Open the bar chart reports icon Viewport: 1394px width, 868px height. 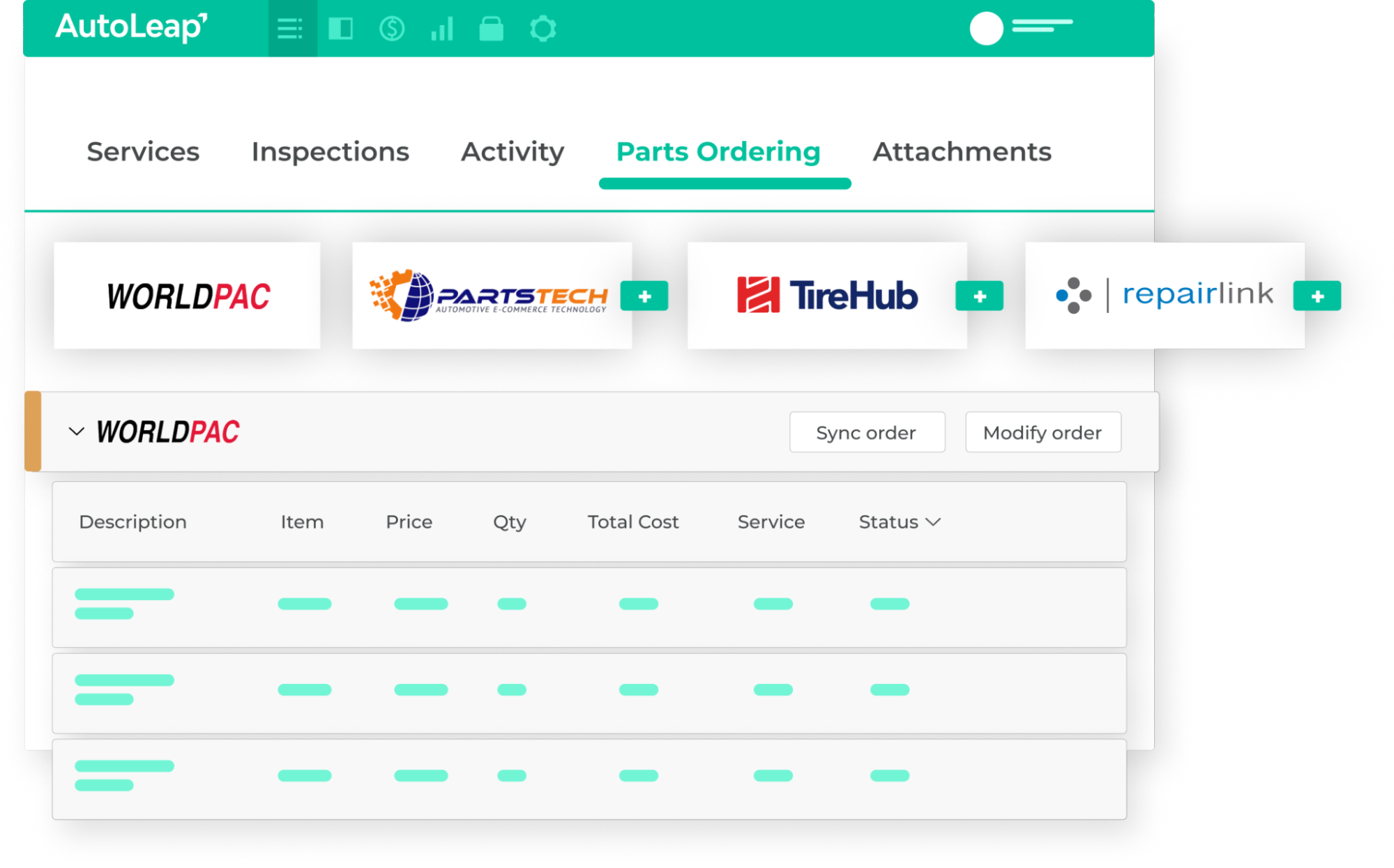click(x=442, y=29)
